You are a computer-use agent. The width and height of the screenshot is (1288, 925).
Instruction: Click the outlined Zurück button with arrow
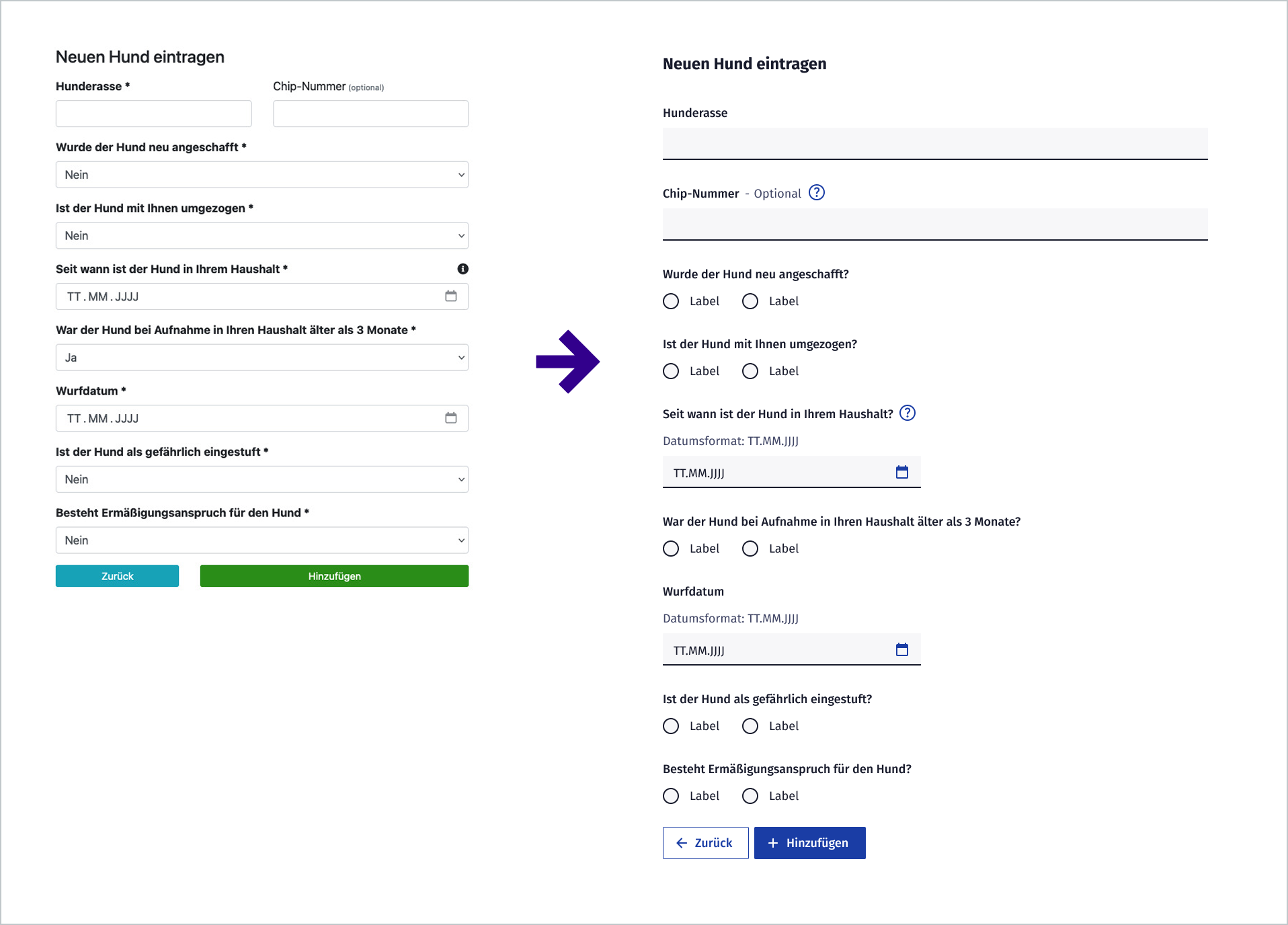coord(705,843)
